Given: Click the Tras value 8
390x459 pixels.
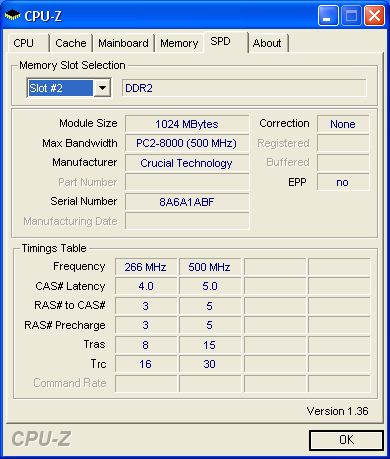Looking at the screenshot, I should (x=146, y=345).
